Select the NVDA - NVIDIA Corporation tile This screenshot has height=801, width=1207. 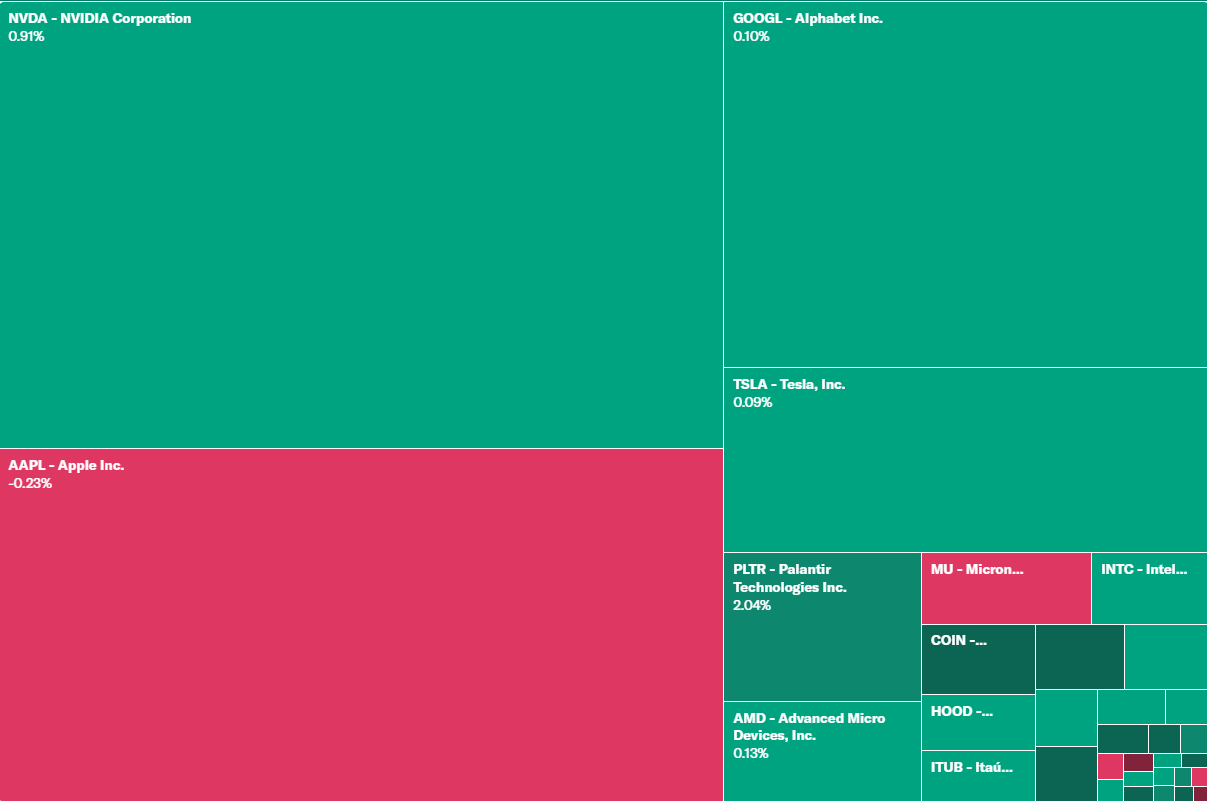tap(361, 225)
